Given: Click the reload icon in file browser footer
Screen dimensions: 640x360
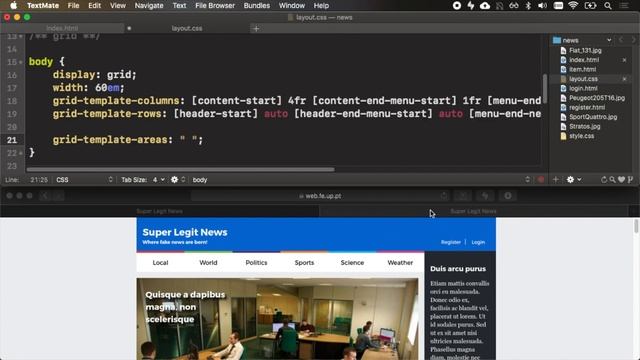Looking at the screenshot, I should coord(604,180).
